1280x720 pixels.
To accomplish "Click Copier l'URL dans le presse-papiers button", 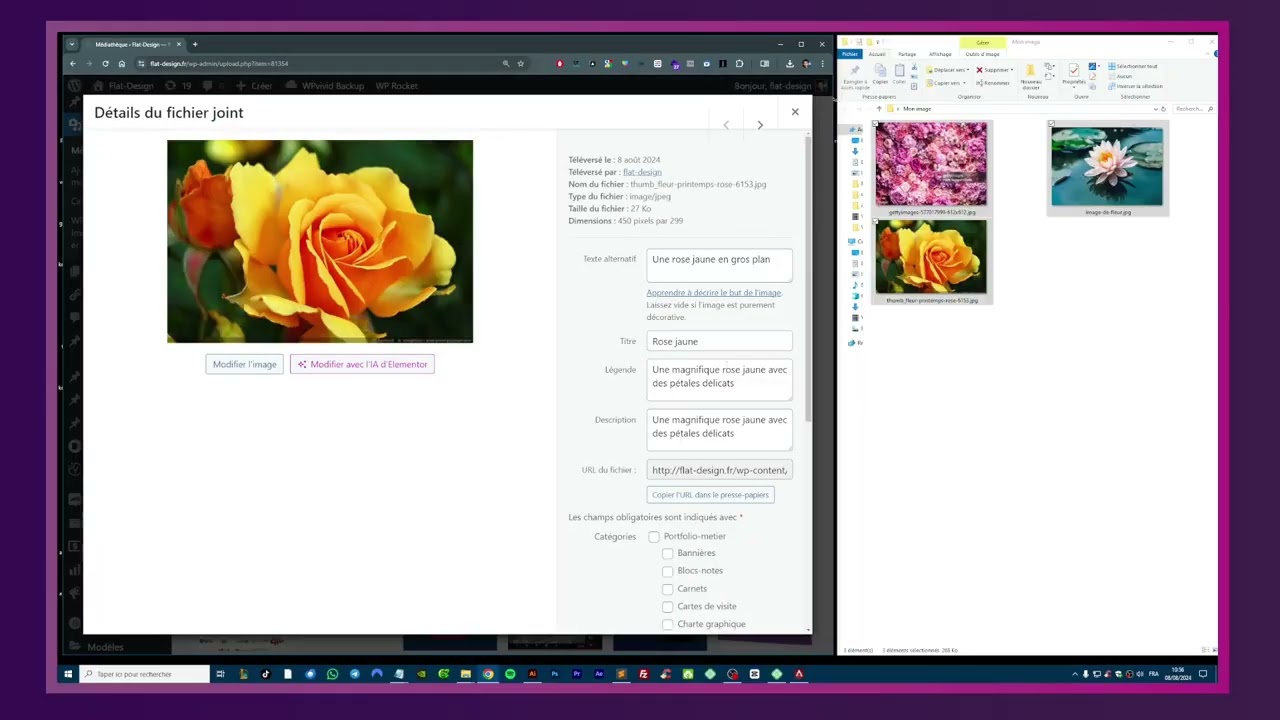I will click(x=710, y=495).
